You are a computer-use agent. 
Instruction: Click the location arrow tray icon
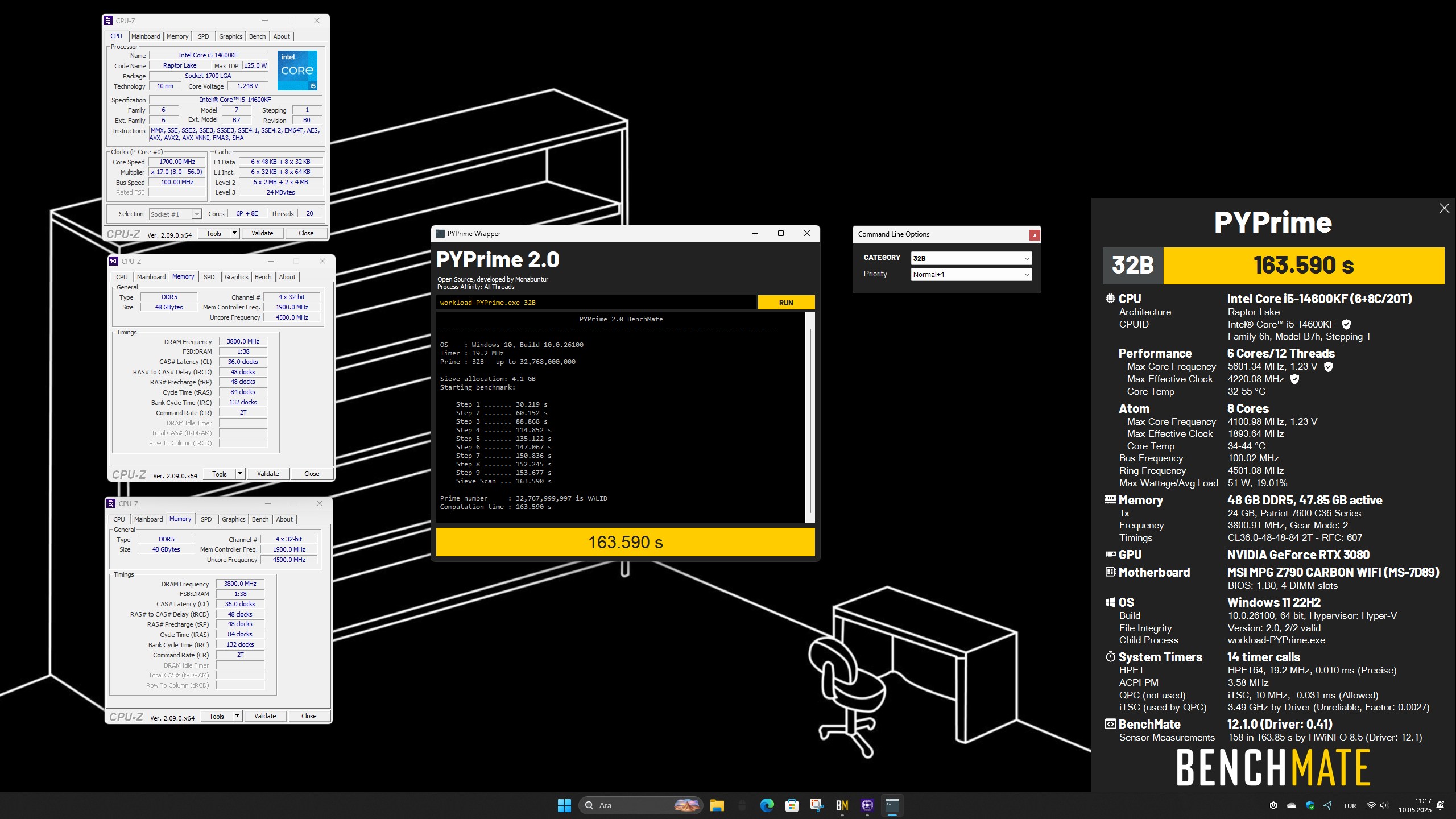click(1327, 805)
